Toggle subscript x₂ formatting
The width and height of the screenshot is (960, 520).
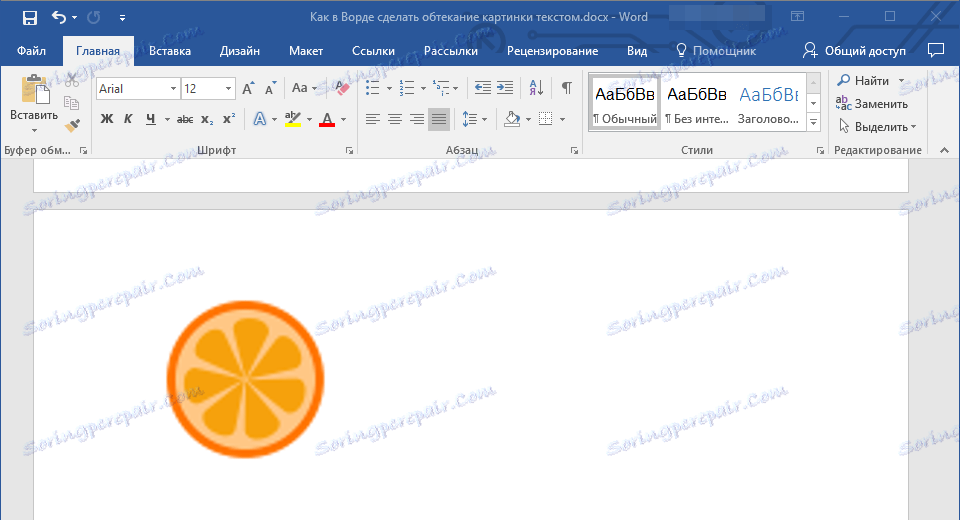(x=207, y=119)
